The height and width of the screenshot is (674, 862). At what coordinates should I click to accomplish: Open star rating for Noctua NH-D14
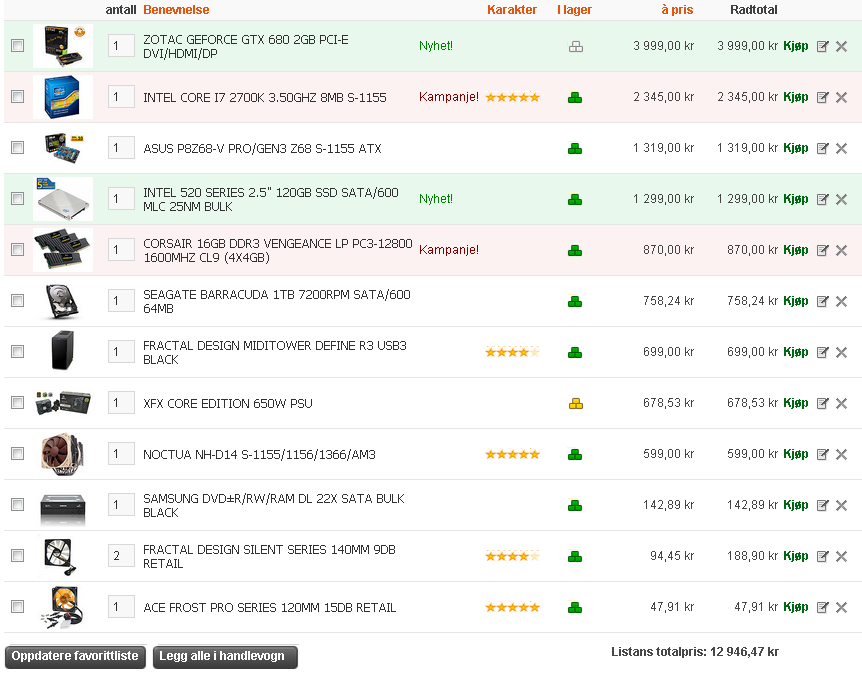click(x=512, y=455)
